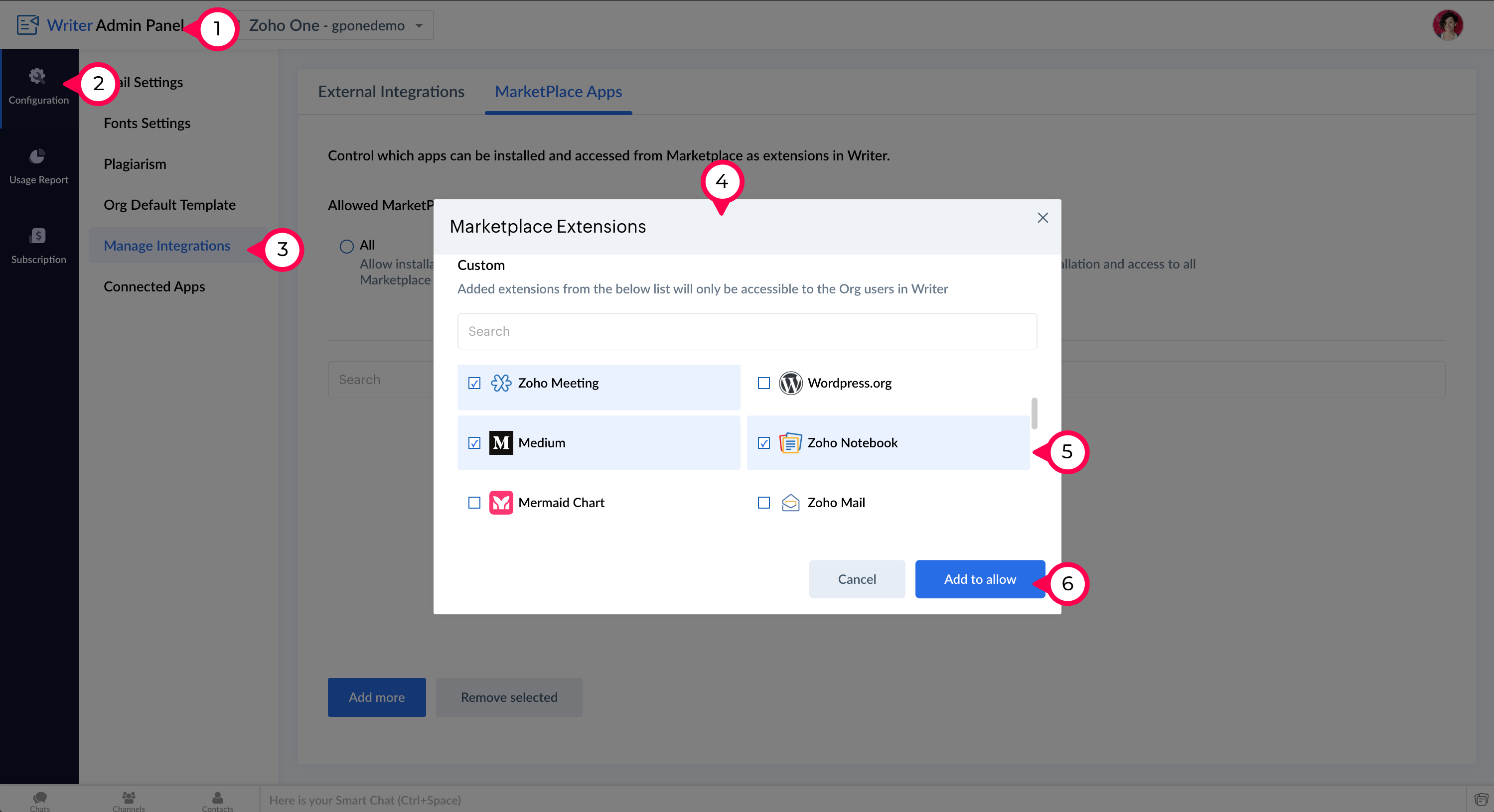1494x812 pixels.
Task: Uncheck the Zoho Meeting checkbox
Action: click(x=474, y=383)
